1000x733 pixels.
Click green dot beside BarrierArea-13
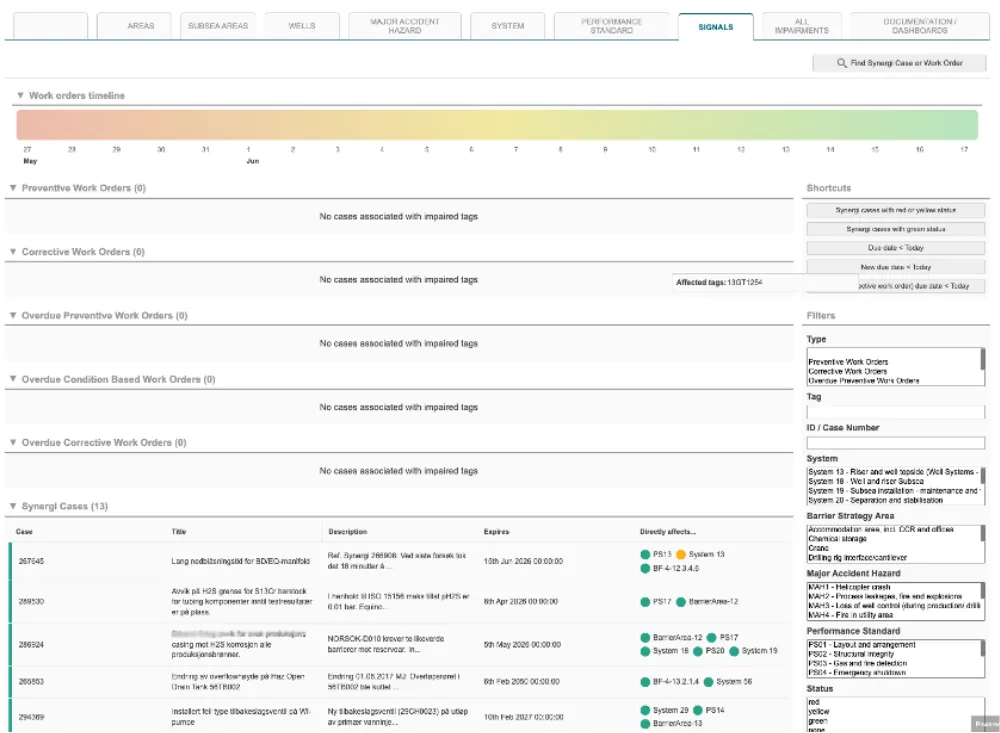point(645,723)
